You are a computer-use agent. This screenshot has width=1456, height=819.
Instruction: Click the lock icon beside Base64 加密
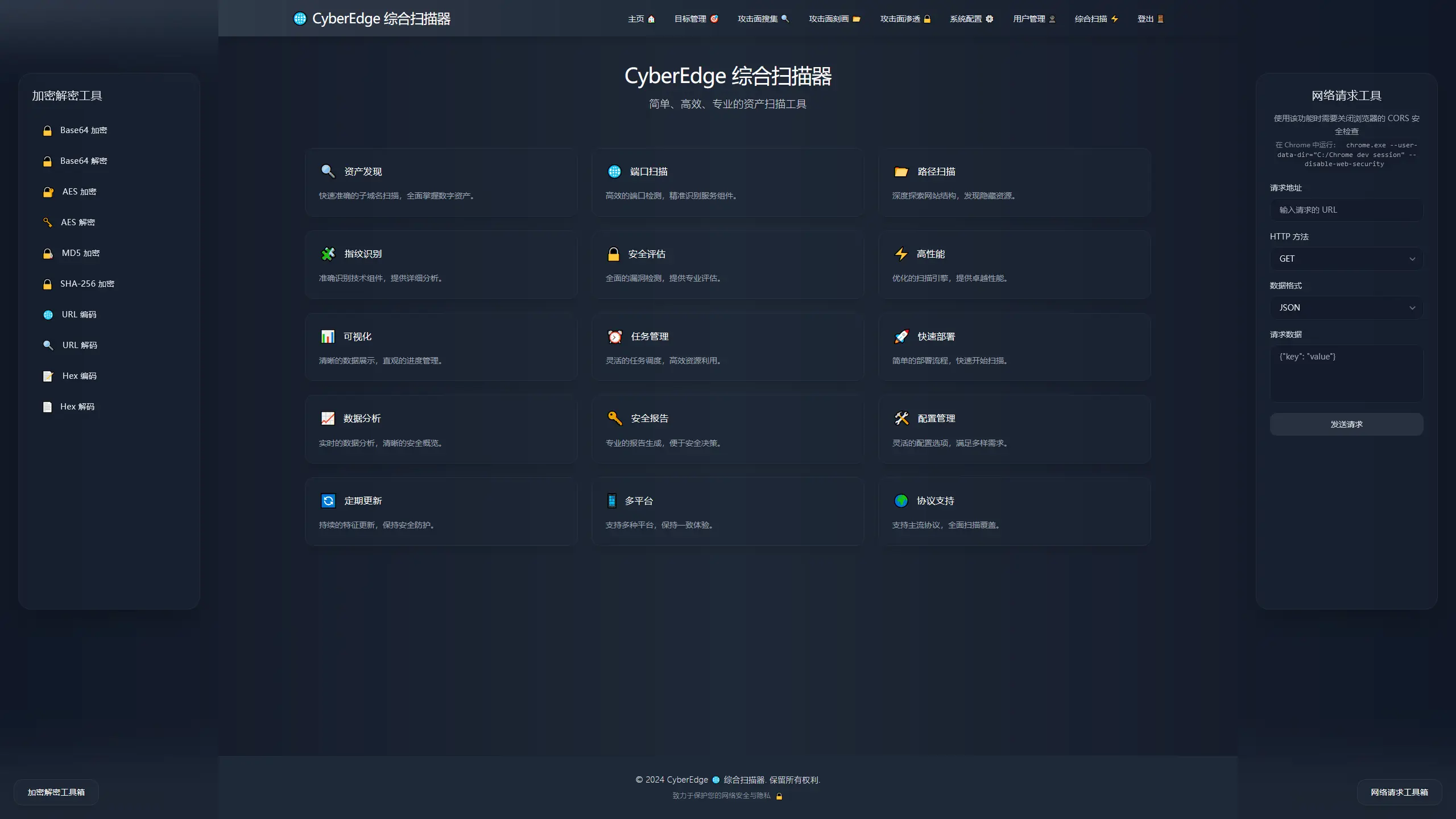[48, 130]
